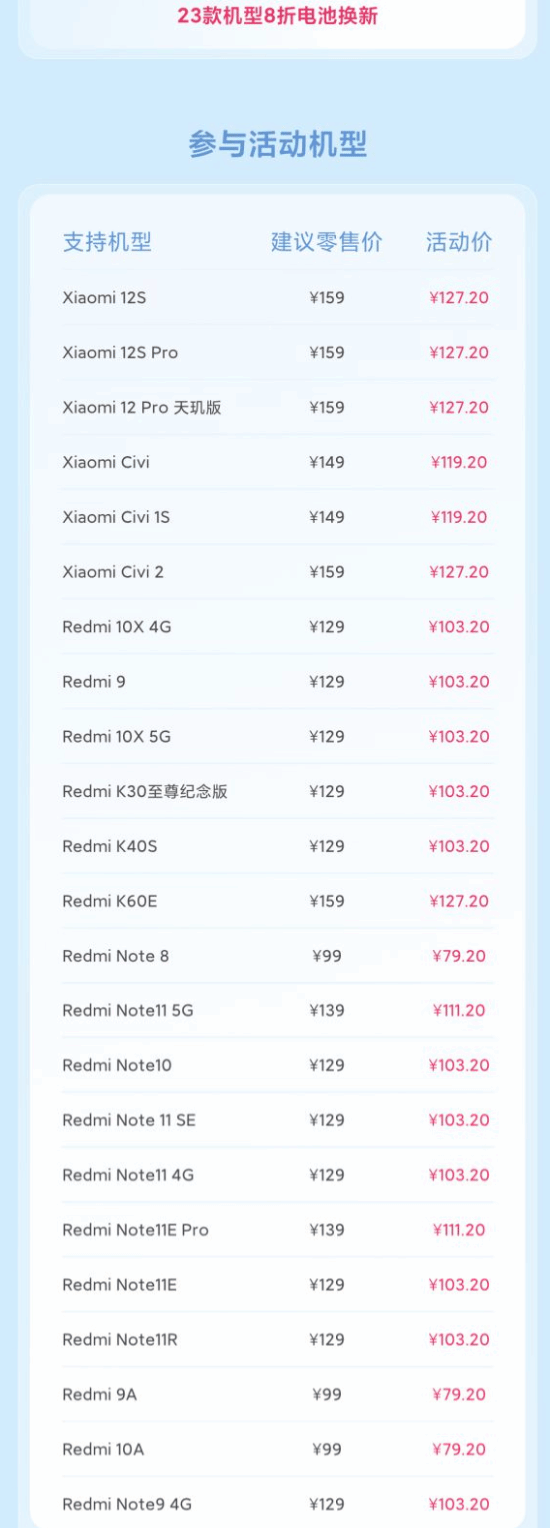Select Xiaomi Civi 1S row
Viewport: 550px width, 1528px height.
point(277,517)
